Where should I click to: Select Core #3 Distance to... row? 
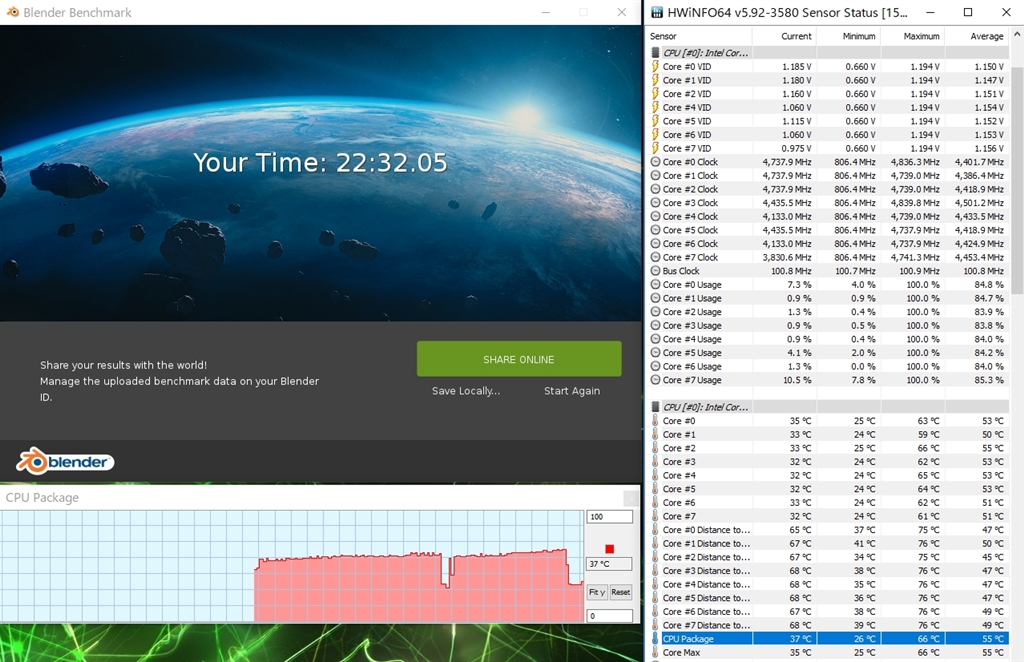pos(828,571)
